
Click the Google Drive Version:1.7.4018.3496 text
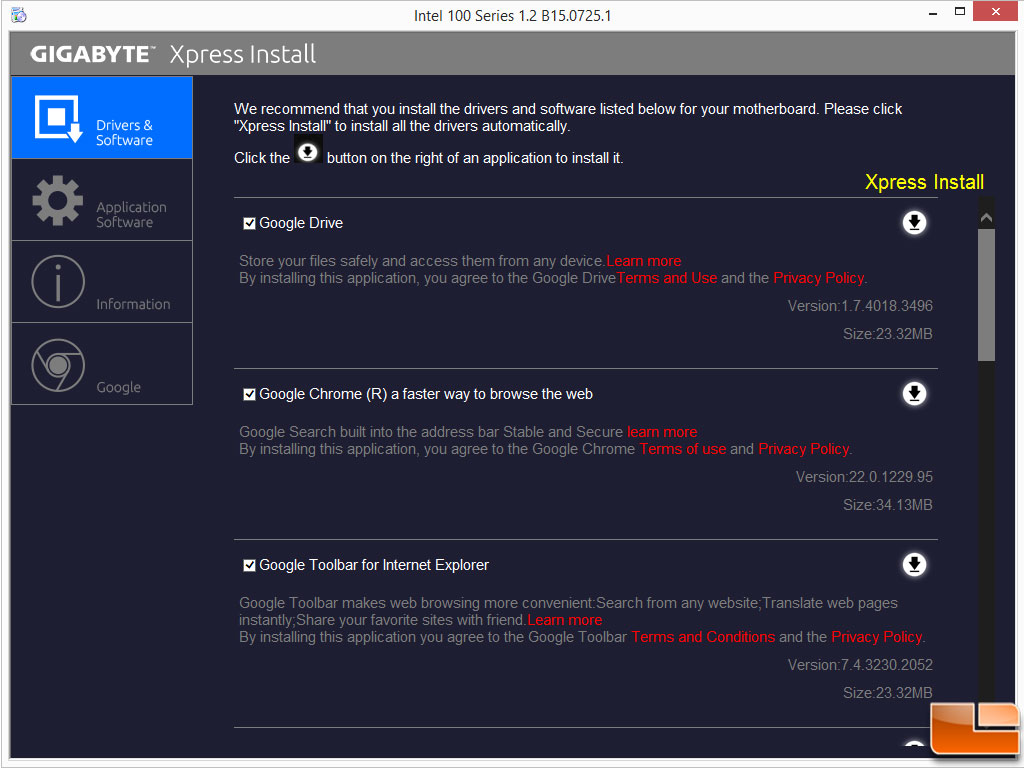pos(860,306)
